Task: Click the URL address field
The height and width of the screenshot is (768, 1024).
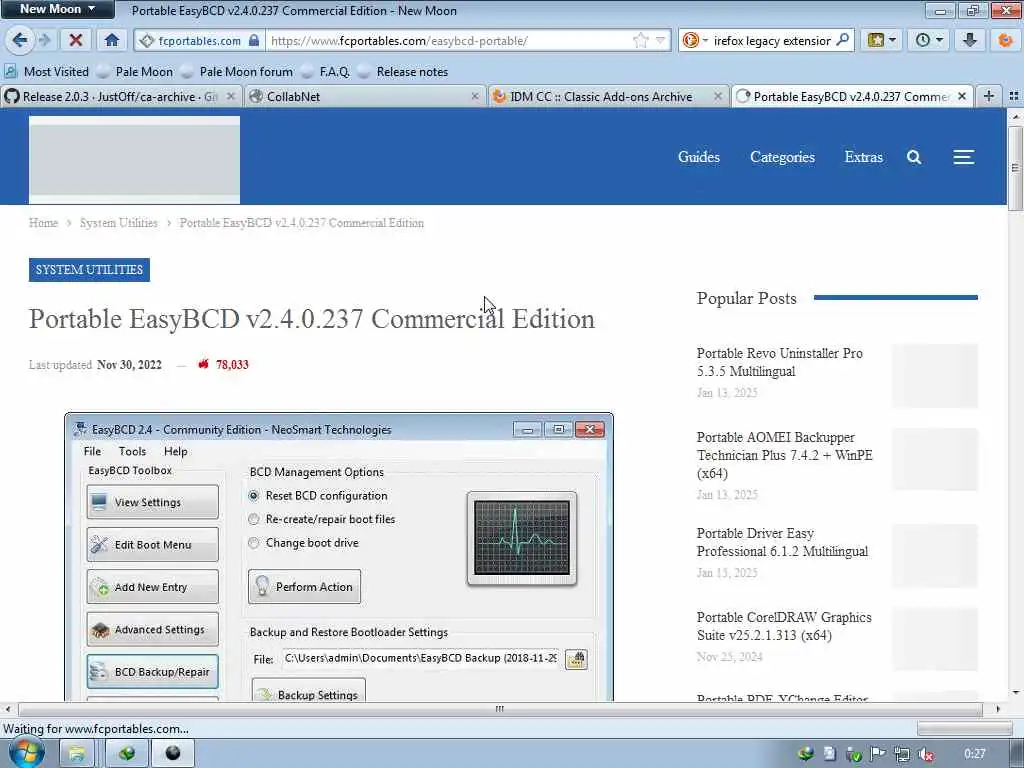Action: (448, 40)
